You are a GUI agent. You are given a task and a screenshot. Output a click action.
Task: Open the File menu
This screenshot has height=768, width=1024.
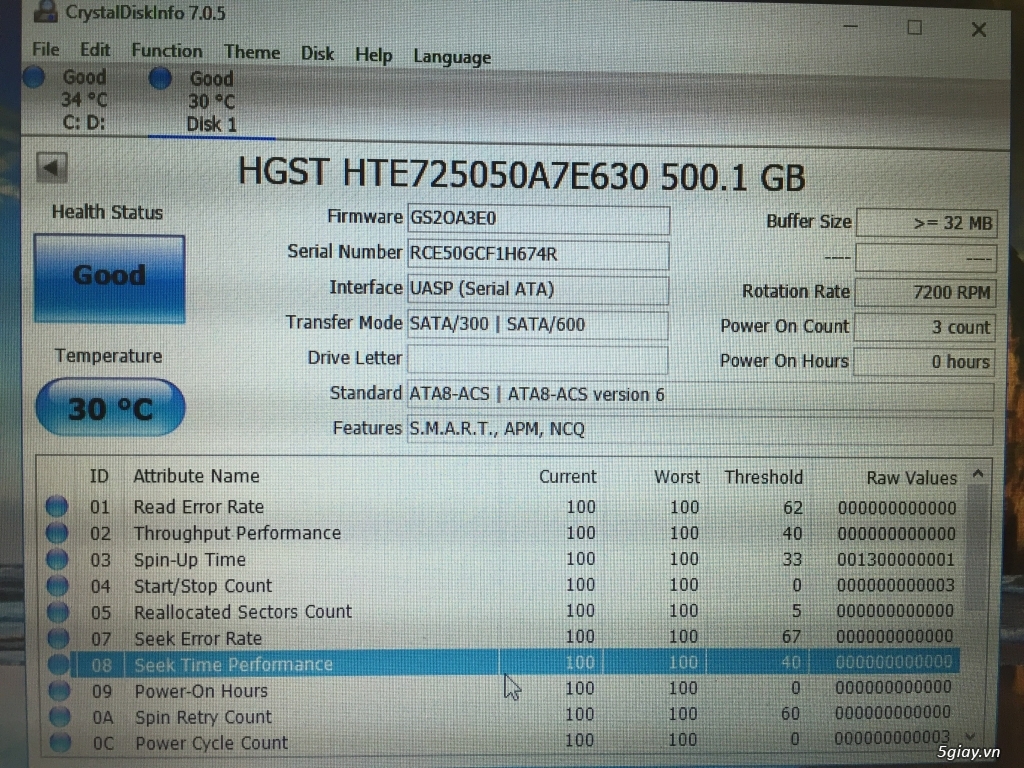[46, 50]
